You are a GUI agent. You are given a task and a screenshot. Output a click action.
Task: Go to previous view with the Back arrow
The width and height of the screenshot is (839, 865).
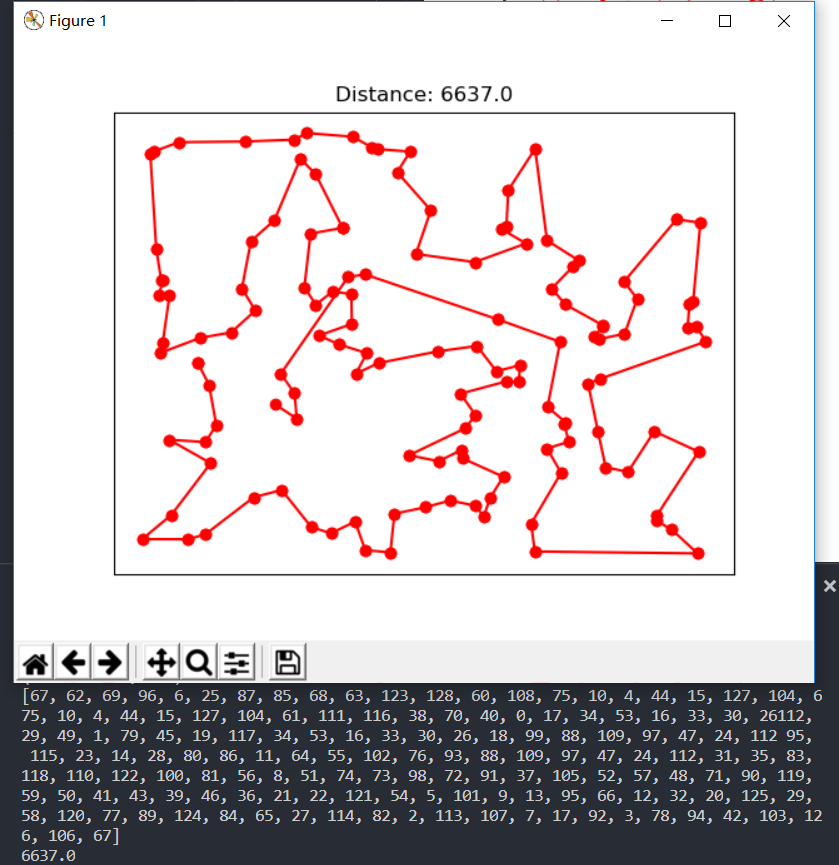pos(73,661)
